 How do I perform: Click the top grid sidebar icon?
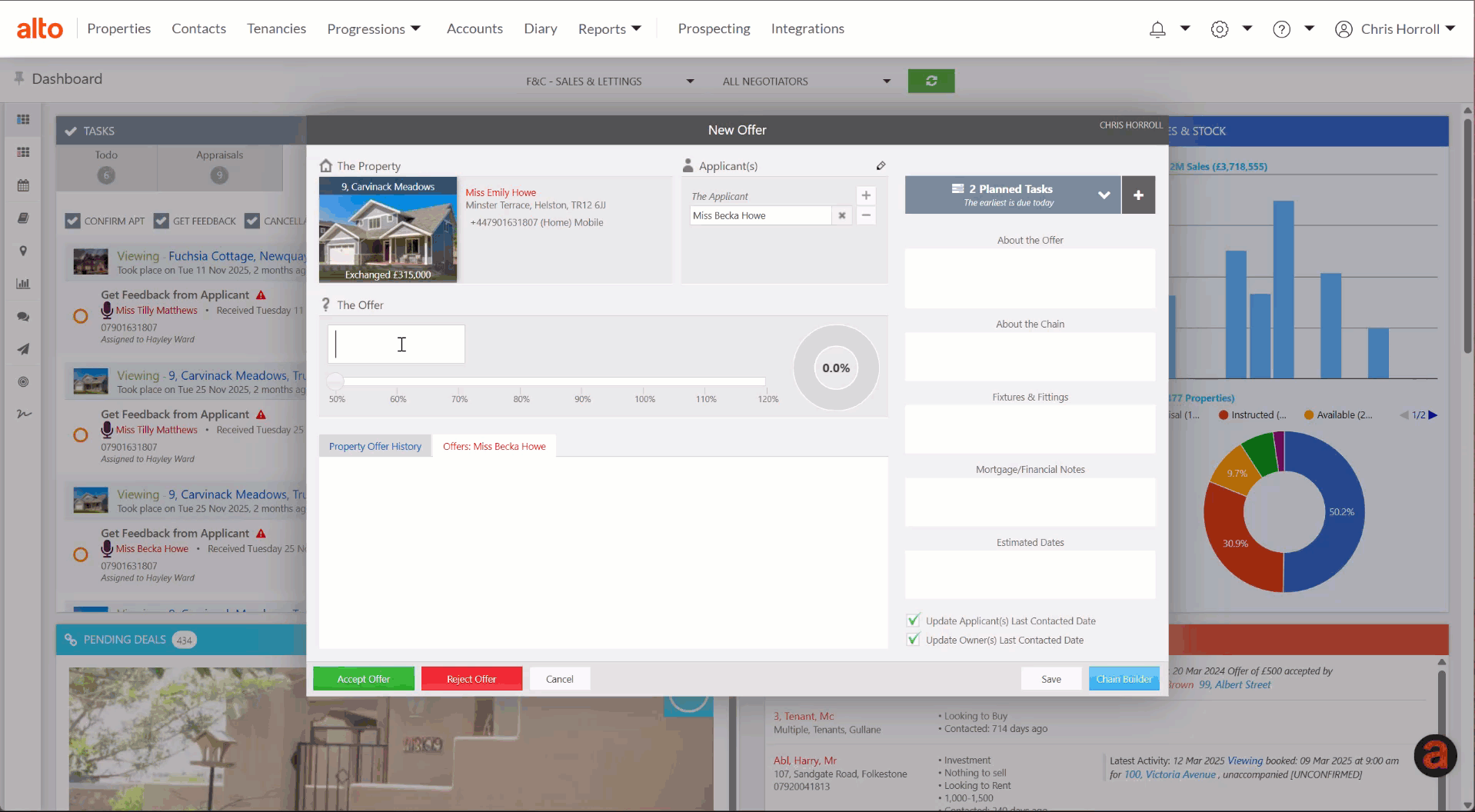[x=23, y=119]
